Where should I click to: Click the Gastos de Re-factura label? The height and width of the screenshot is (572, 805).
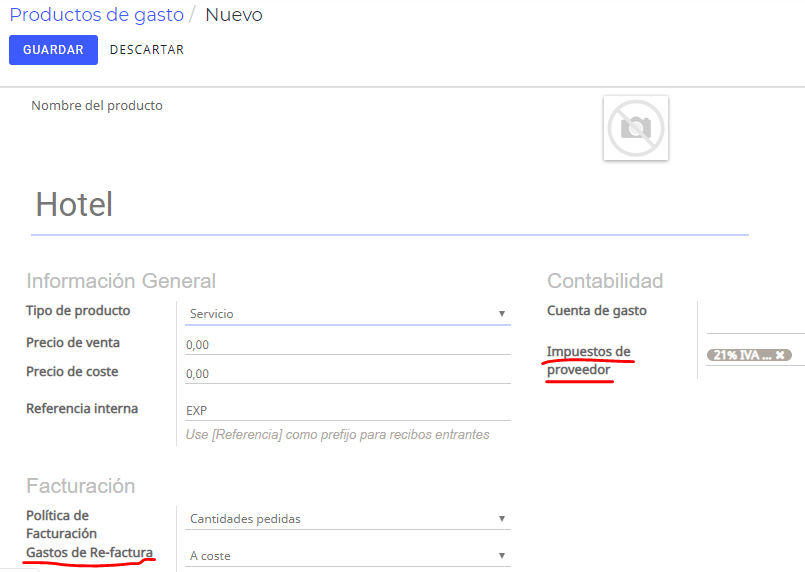[89, 552]
